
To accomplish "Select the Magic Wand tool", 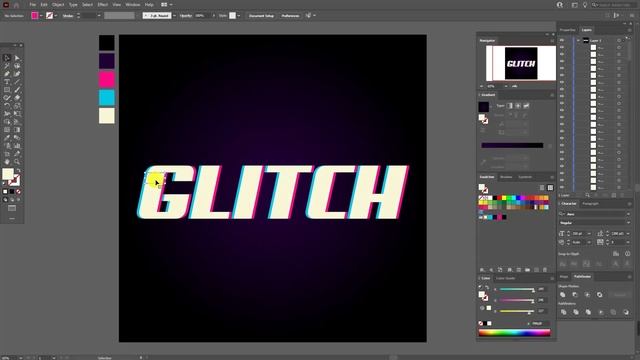I will tap(7, 66).
